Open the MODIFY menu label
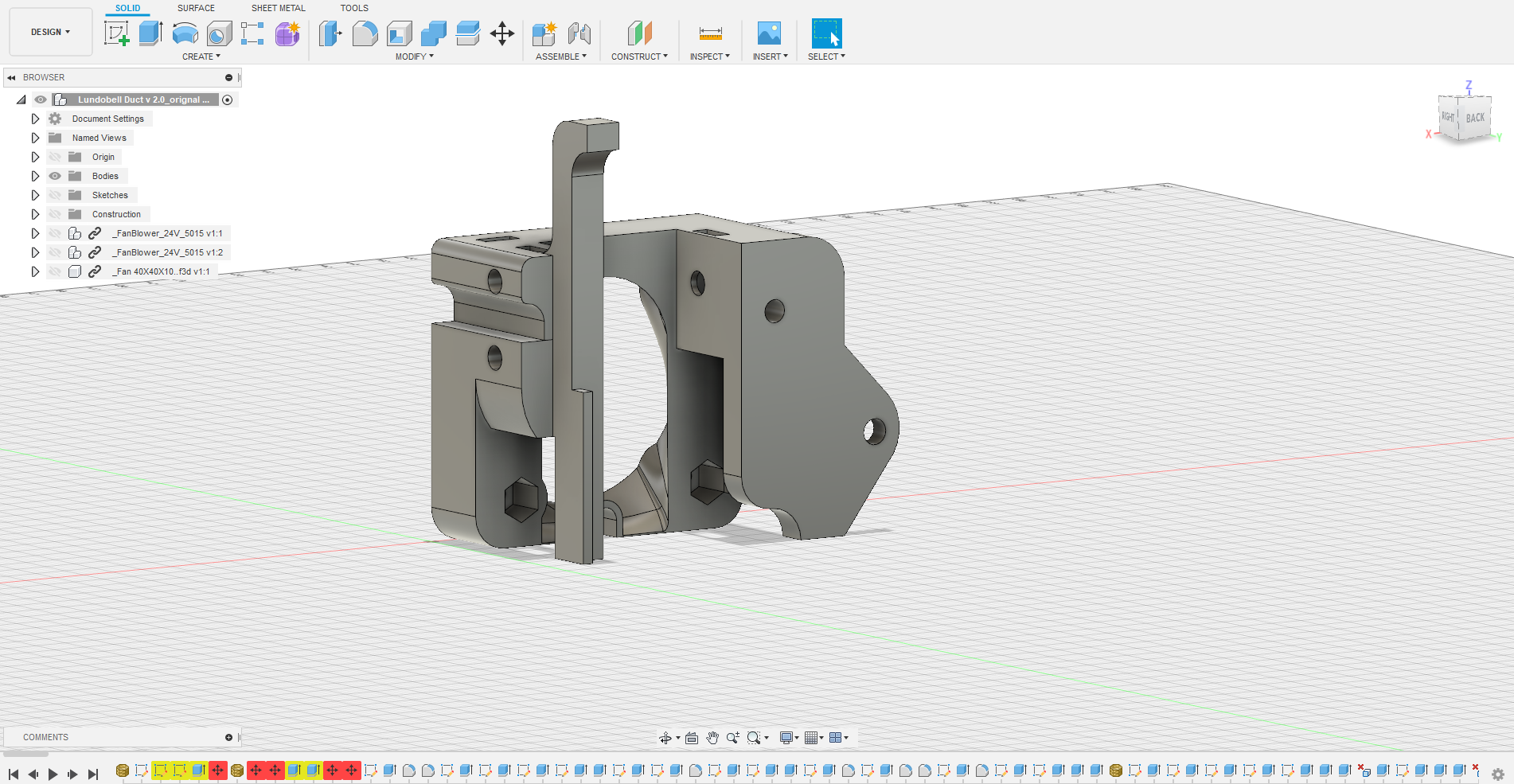 (415, 57)
